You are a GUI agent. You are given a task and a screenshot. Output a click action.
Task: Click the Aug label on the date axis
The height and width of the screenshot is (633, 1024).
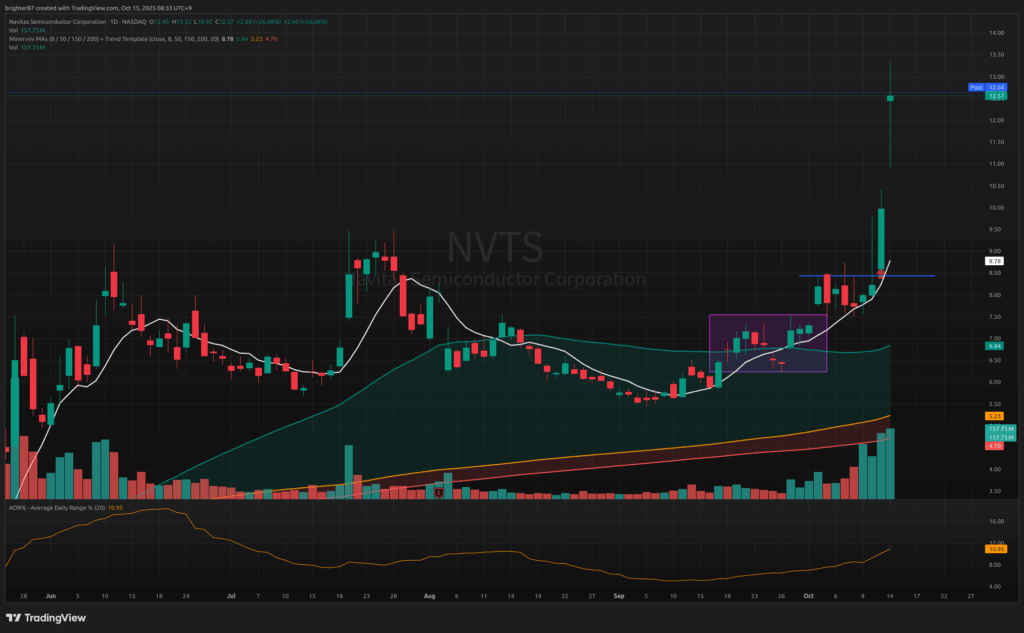pyautogui.click(x=431, y=594)
